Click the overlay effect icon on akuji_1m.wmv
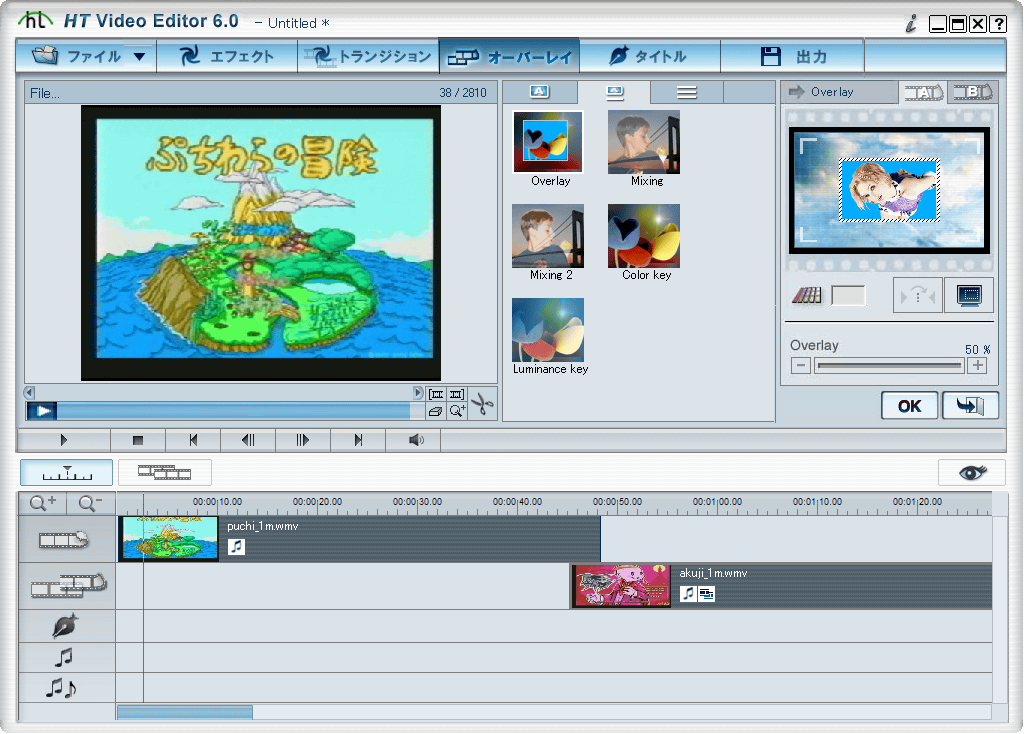1024x734 pixels. click(706, 594)
